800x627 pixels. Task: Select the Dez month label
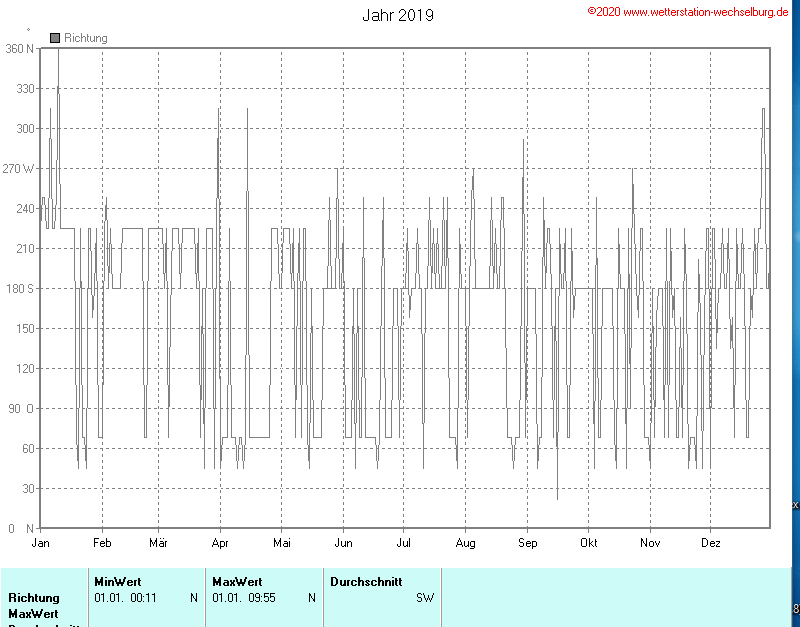[711, 543]
